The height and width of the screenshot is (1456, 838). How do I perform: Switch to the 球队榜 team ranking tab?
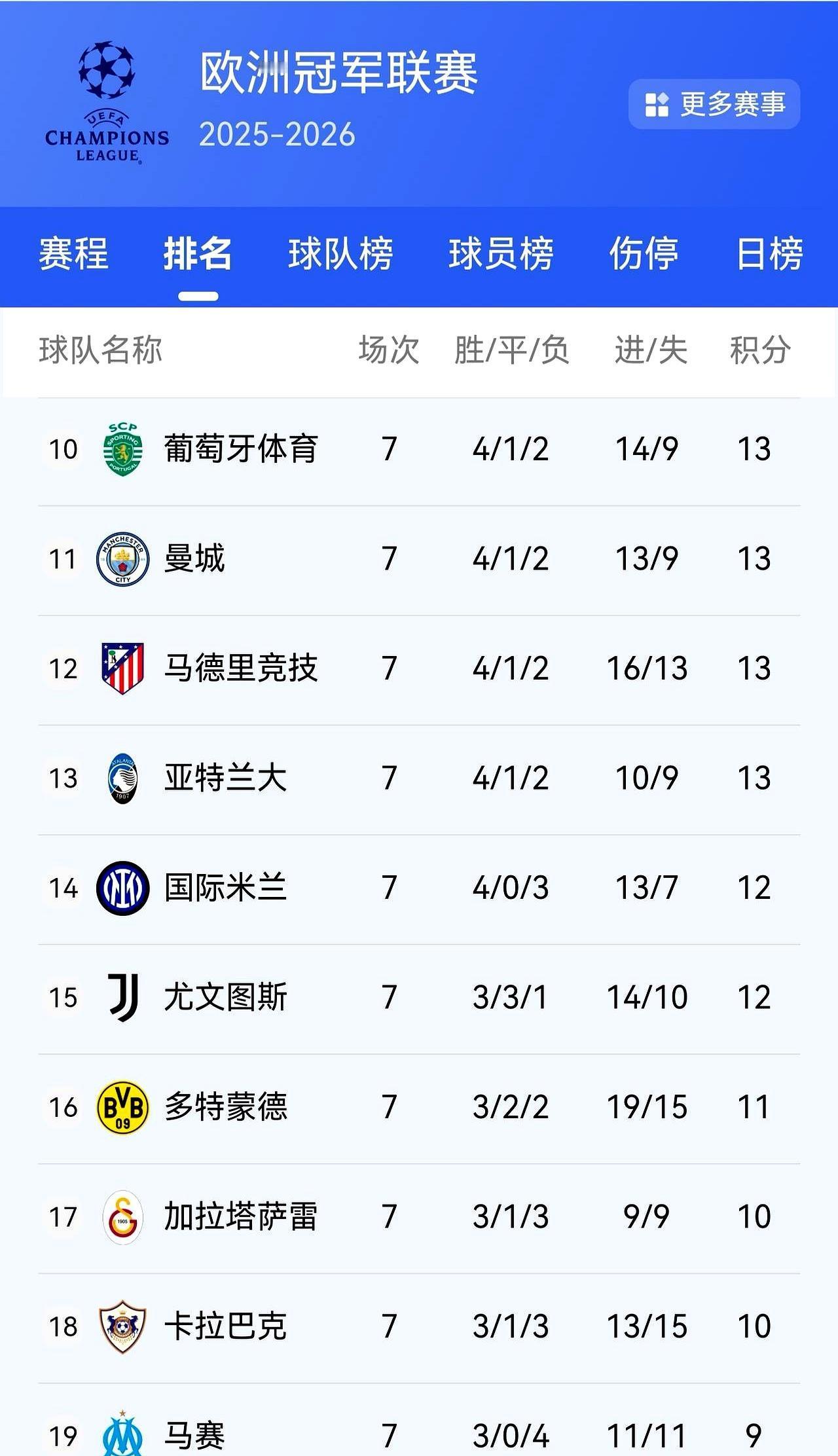tap(340, 253)
